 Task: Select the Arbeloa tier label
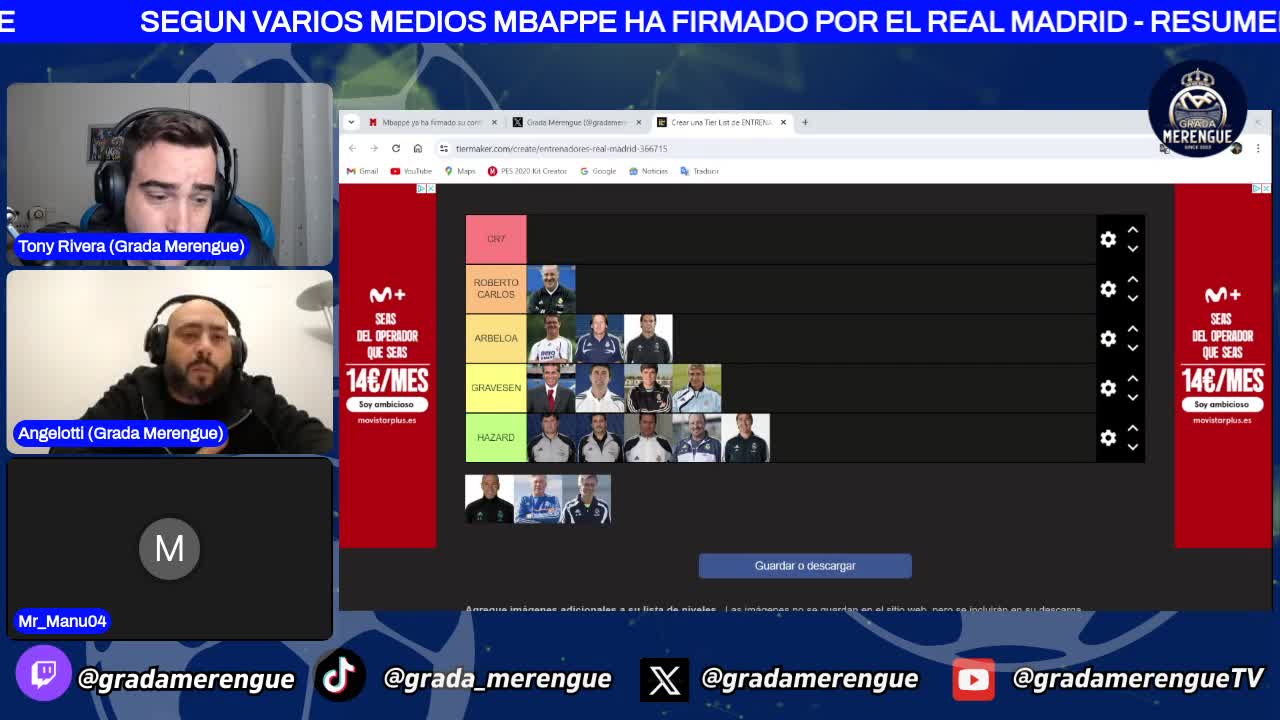(496, 338)
